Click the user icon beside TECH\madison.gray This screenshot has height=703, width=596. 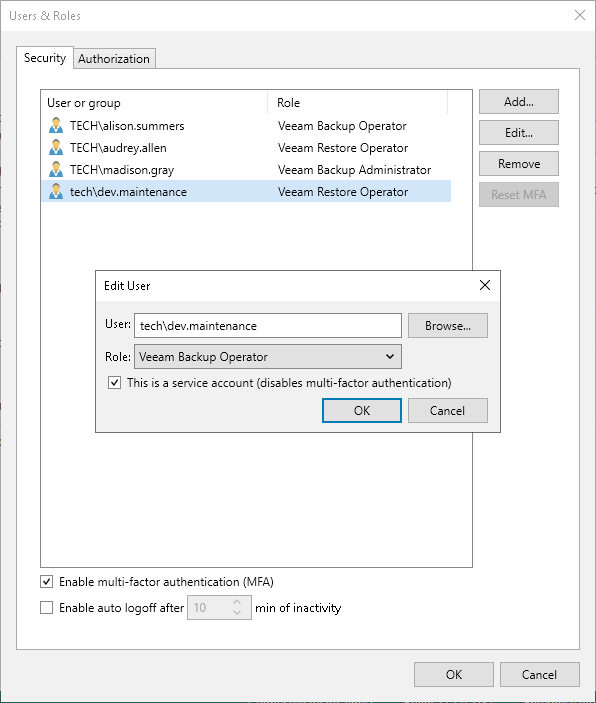[x=56, y=169]
